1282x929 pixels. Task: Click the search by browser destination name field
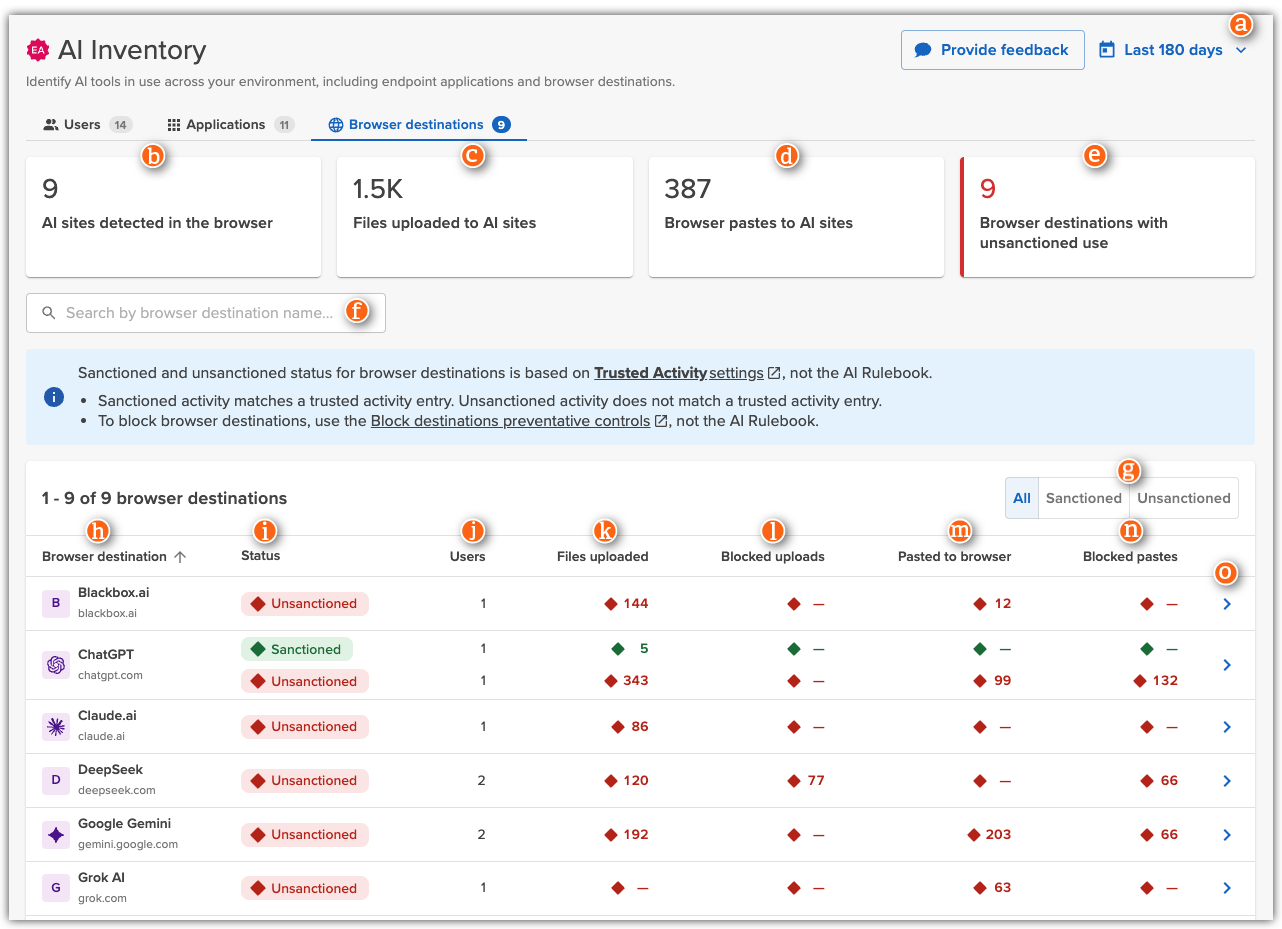pyautogui.click(x=206, y=313)
